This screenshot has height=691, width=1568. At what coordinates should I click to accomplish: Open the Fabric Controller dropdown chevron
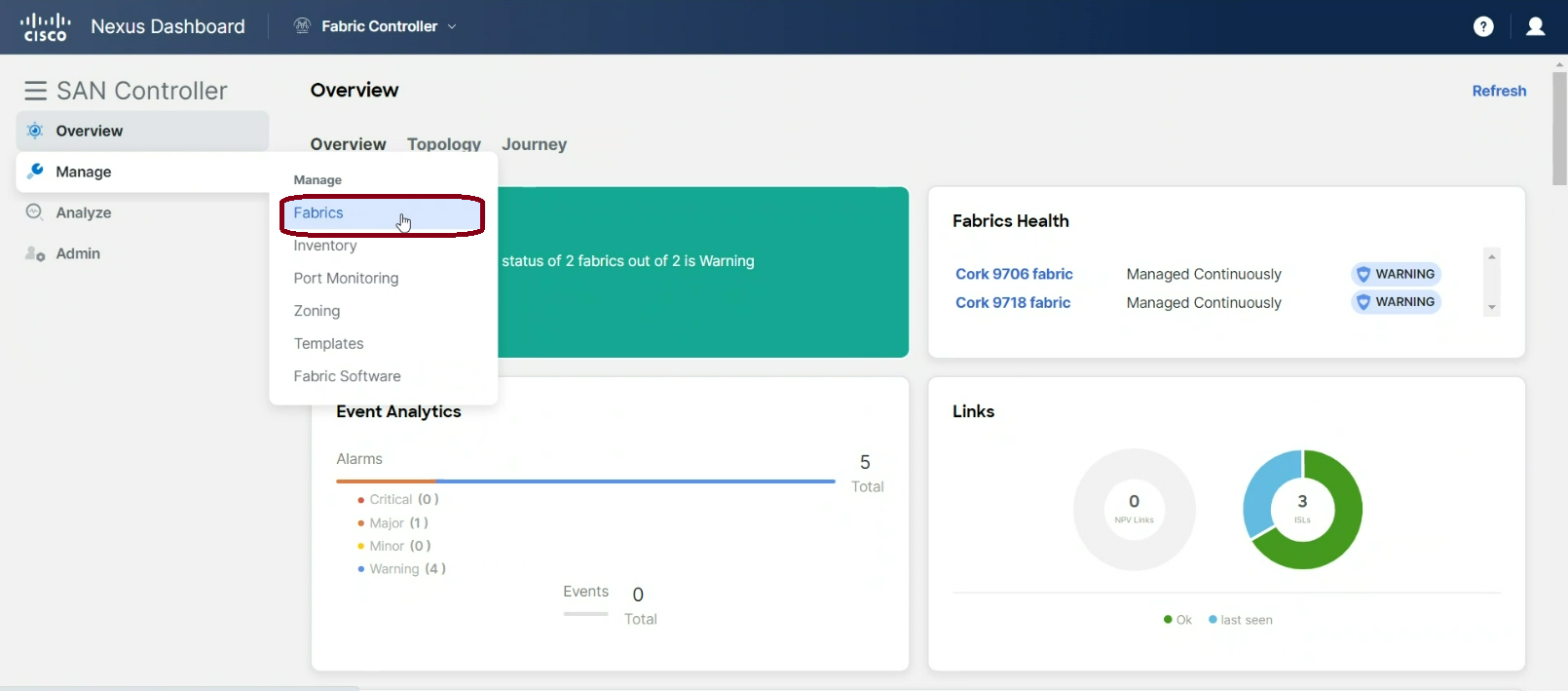point(452,27)
